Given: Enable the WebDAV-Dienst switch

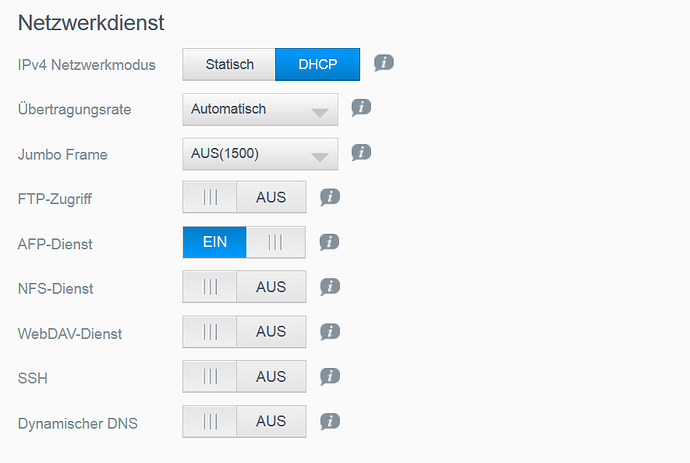Looking at the screenshot, I should [x=244, y=332].
